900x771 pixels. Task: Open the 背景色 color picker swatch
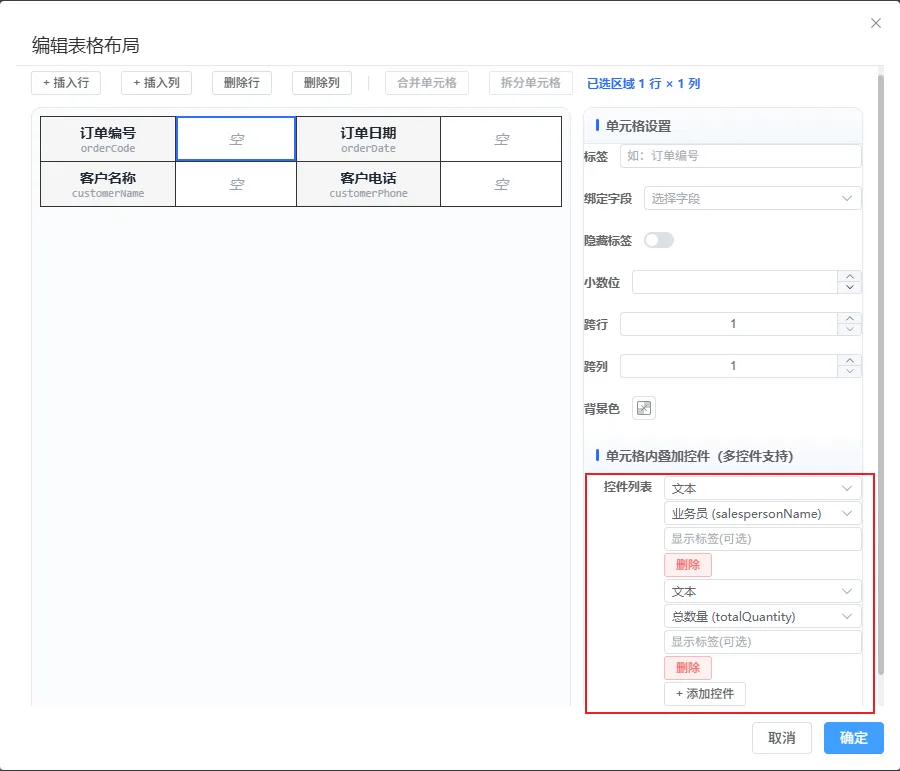tap(644, 408)
